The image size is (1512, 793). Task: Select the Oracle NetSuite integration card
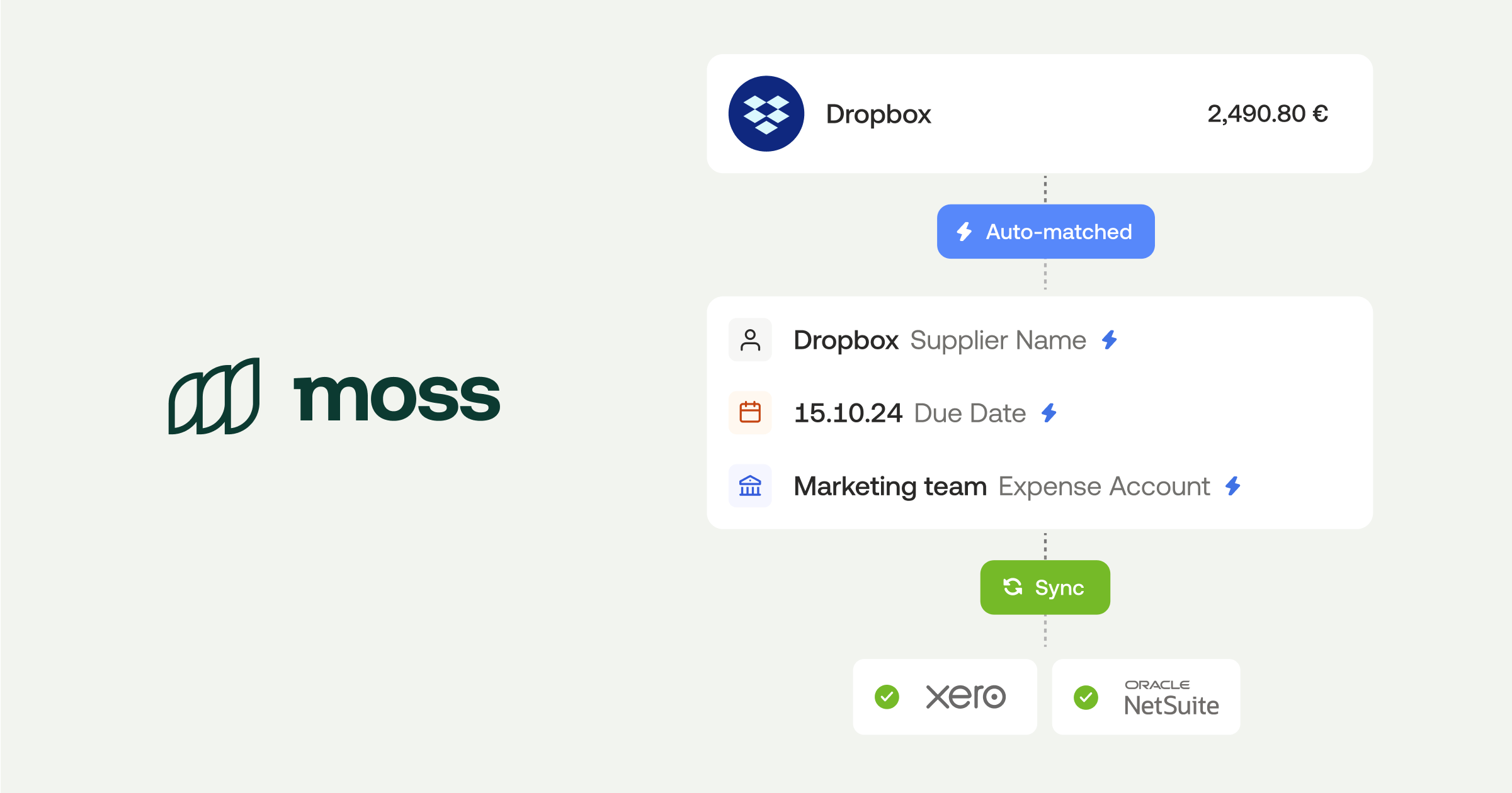(1145, 697)
